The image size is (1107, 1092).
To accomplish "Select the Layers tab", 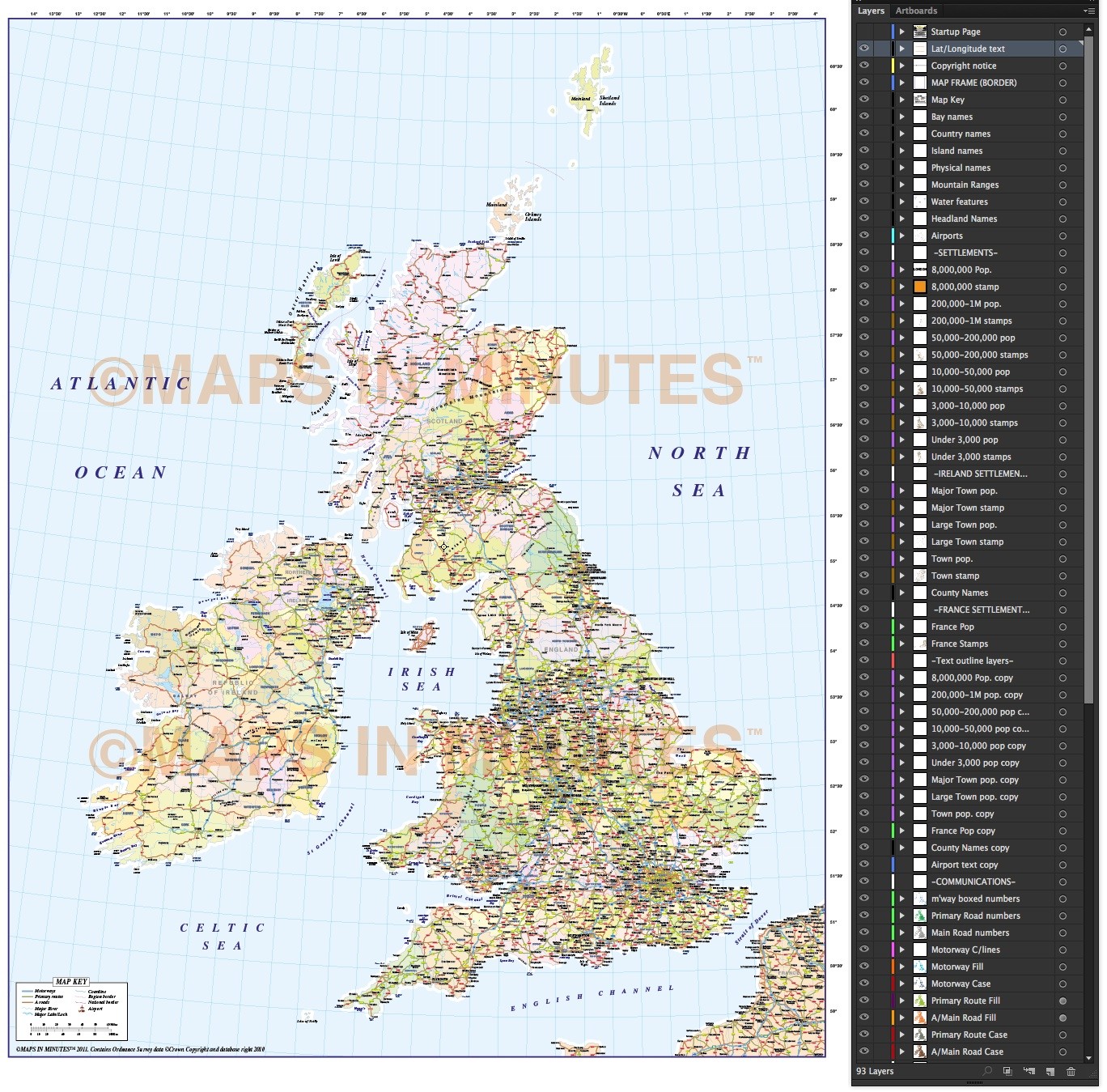I will [x=871, y=11].
